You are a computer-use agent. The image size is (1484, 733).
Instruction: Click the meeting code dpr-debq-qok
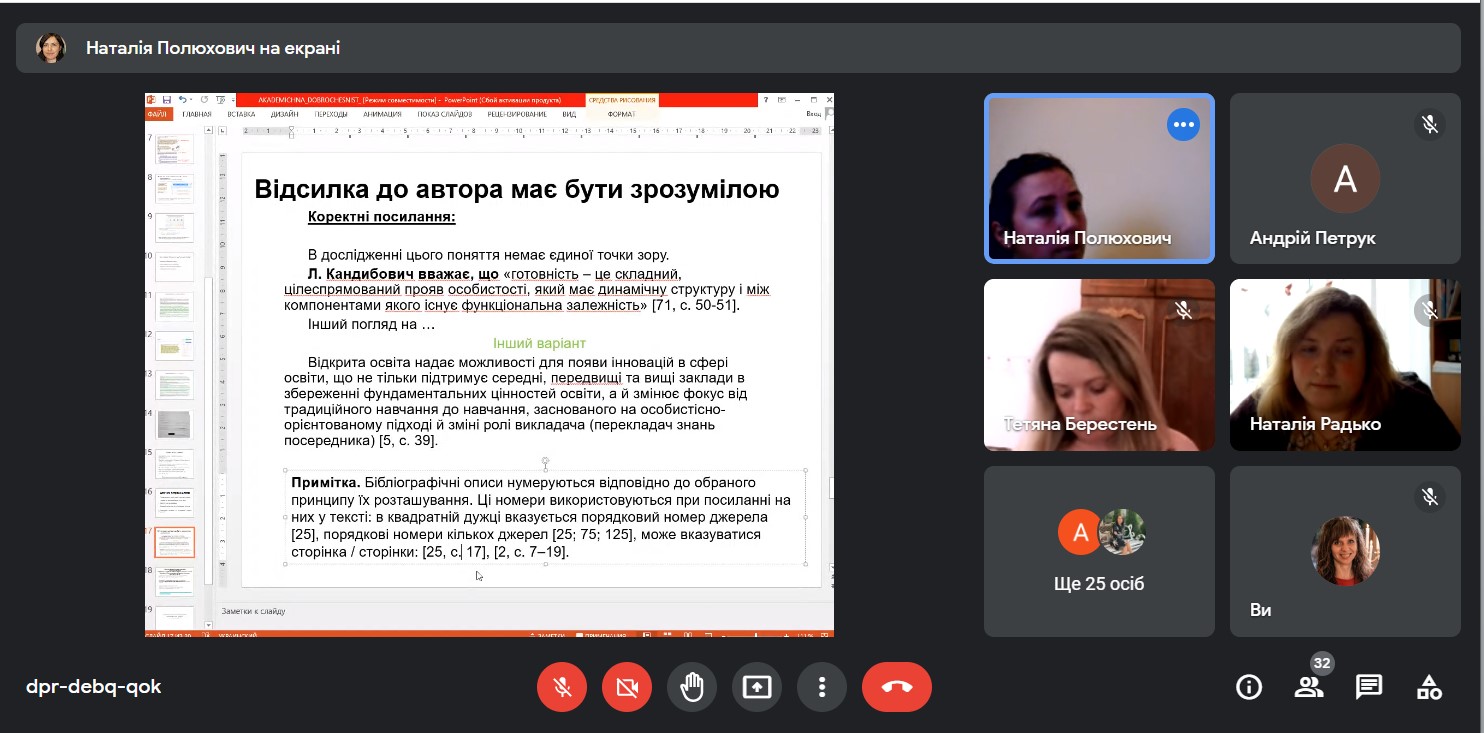93,687
